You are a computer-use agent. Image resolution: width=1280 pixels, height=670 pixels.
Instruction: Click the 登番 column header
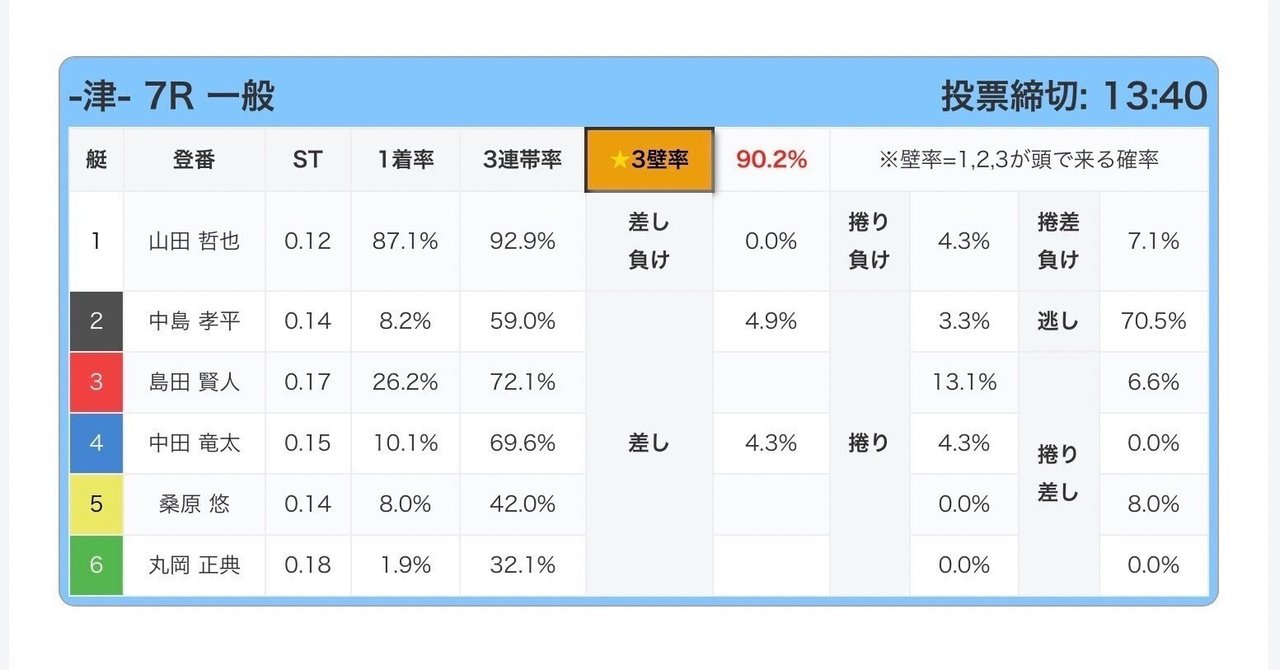click(x=194, y=160)
